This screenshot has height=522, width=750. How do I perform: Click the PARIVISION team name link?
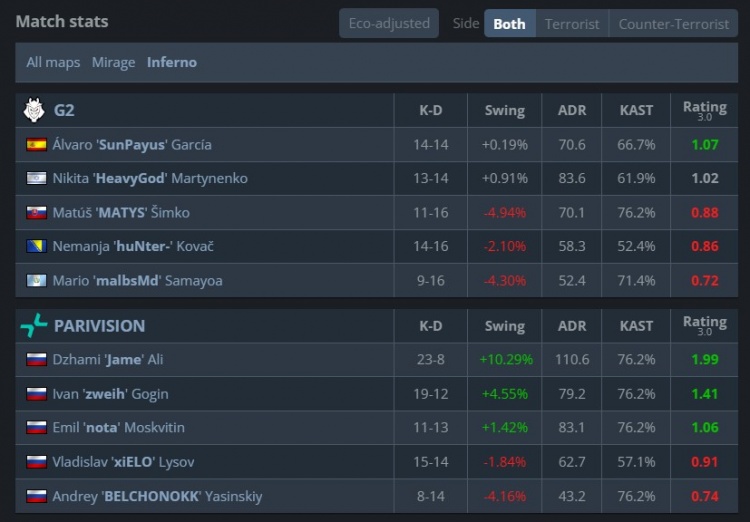click(99, 325)
